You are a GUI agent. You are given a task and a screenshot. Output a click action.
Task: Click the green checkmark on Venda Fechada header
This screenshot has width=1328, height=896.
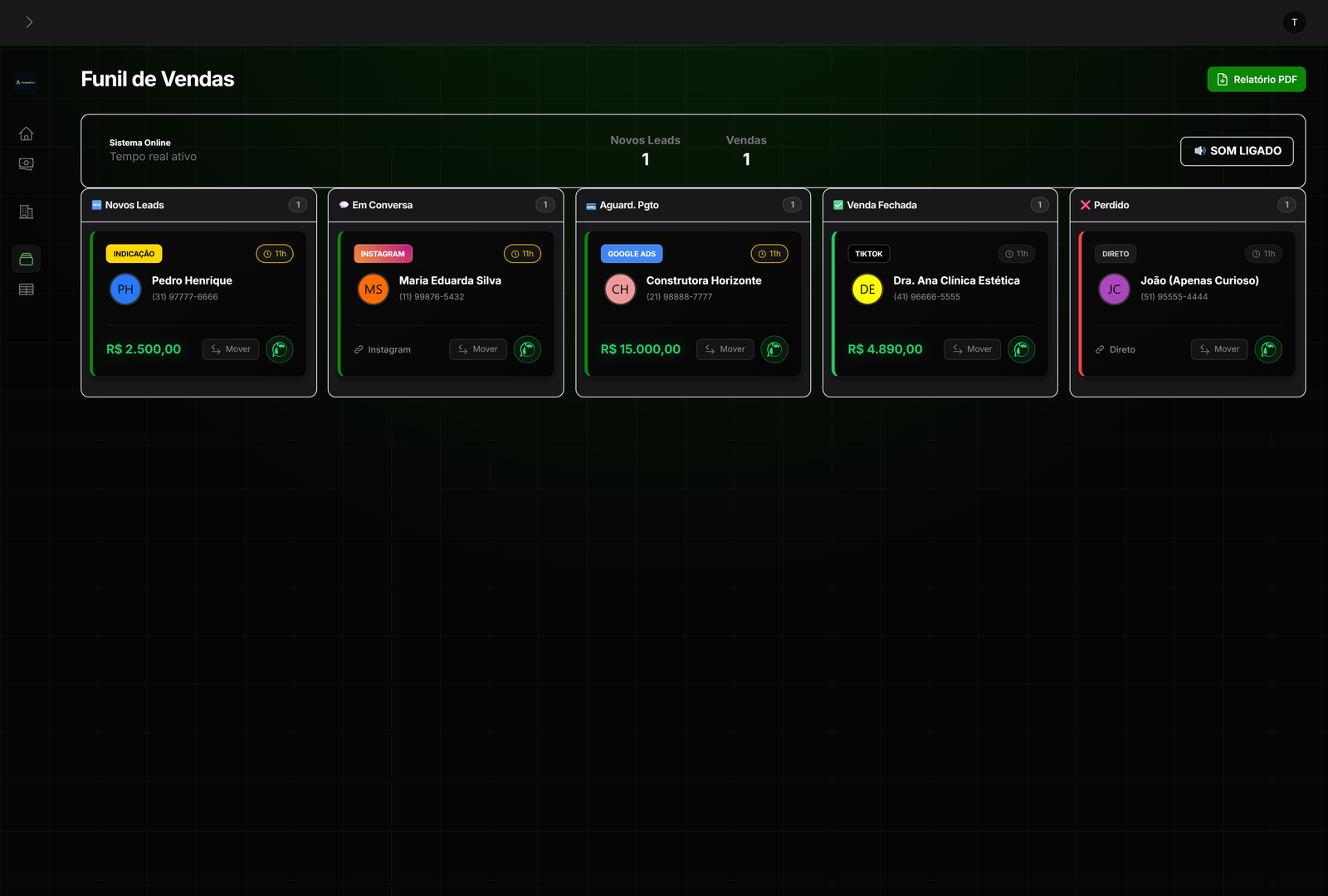pyautogui.click(x=838, y=204)
